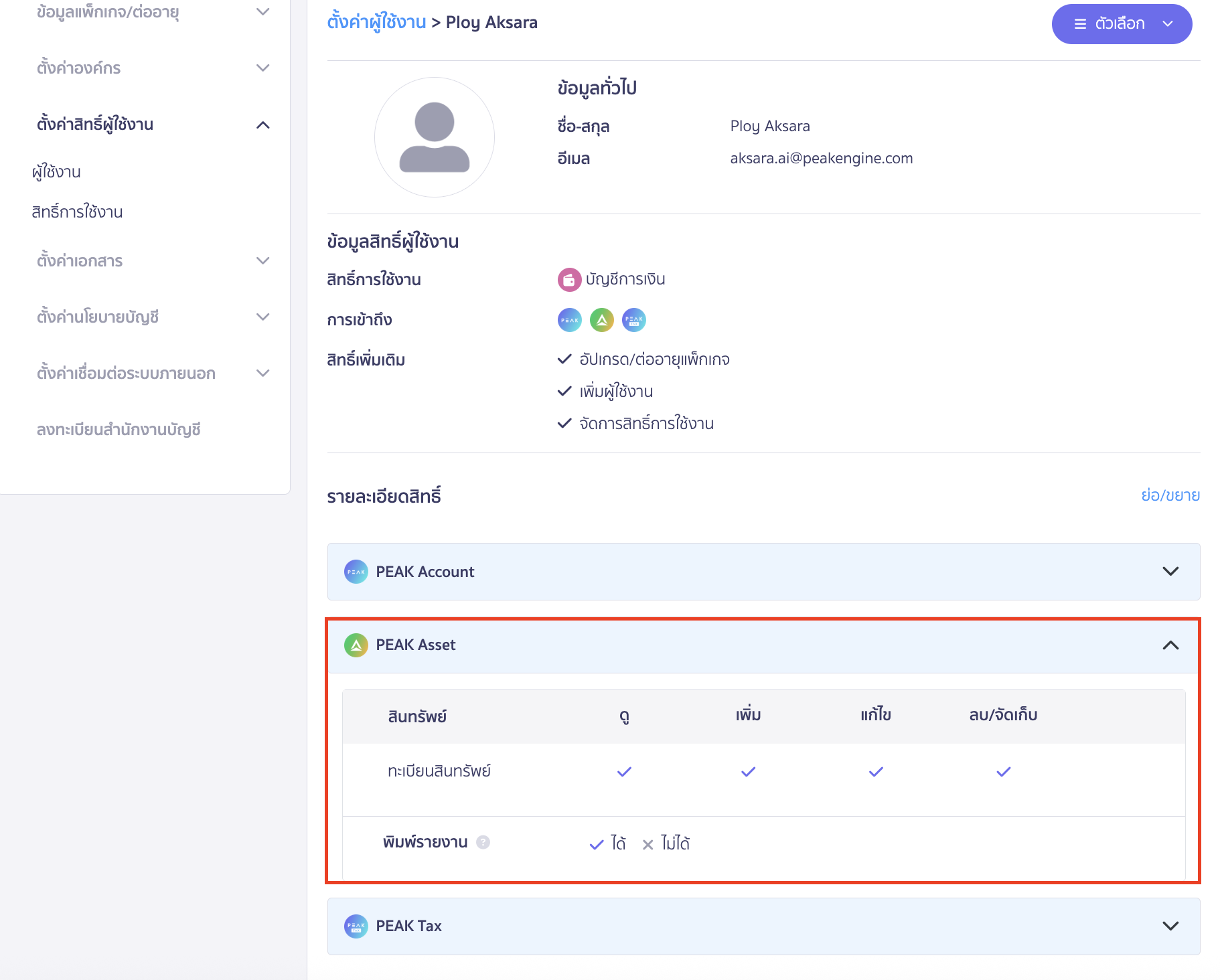
Task: Click the ย่อ/ขยาย link
Action: coord(1170,495)
